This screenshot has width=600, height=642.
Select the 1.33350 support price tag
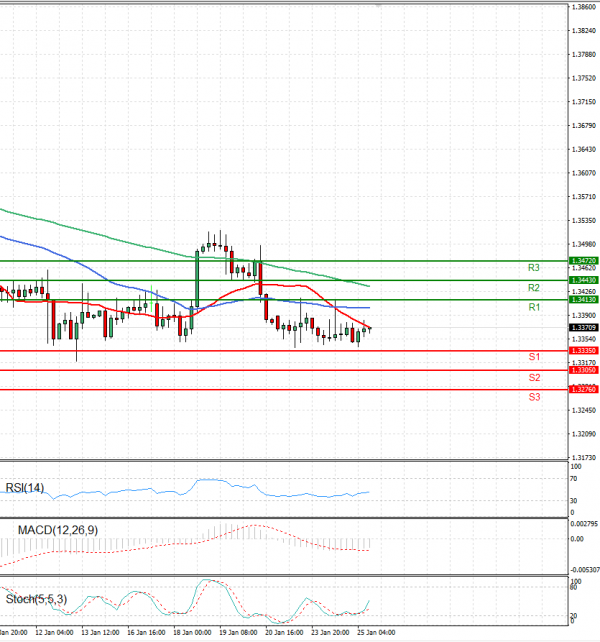point(584,350)
